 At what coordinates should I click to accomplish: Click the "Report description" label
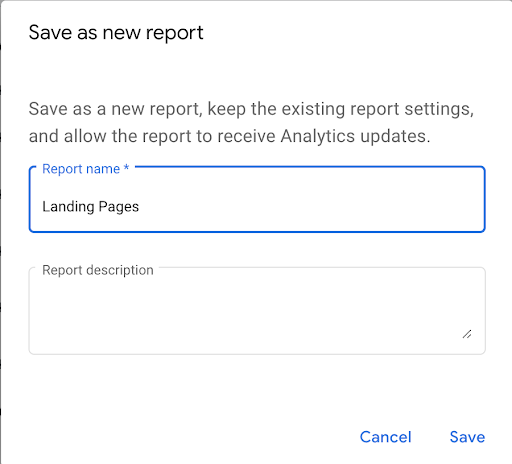[98, 270]
